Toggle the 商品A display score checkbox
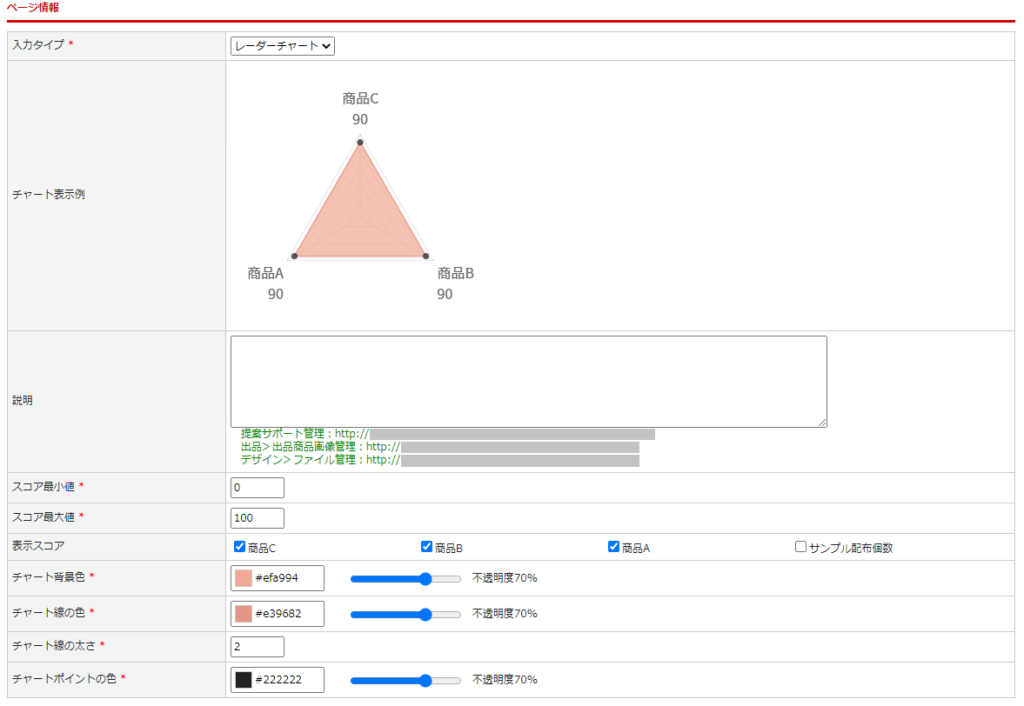Viewport: 1024px width, 706px height. pos(614,547)
